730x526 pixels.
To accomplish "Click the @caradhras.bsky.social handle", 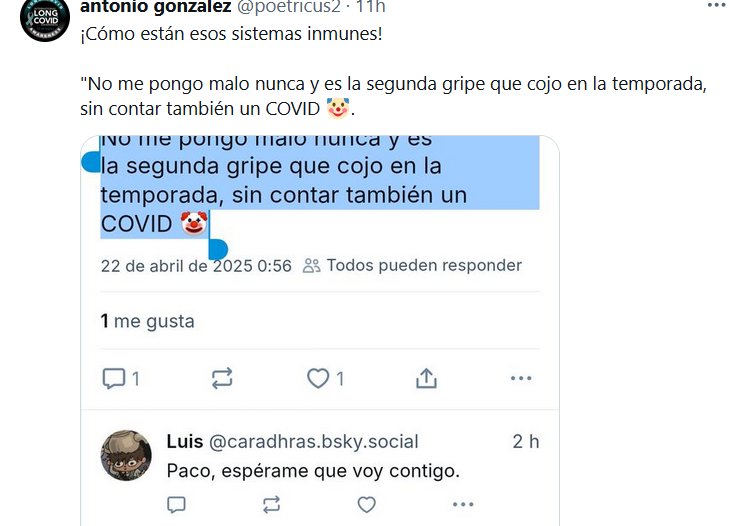I will pyautogui.click(x=313, y=441).
